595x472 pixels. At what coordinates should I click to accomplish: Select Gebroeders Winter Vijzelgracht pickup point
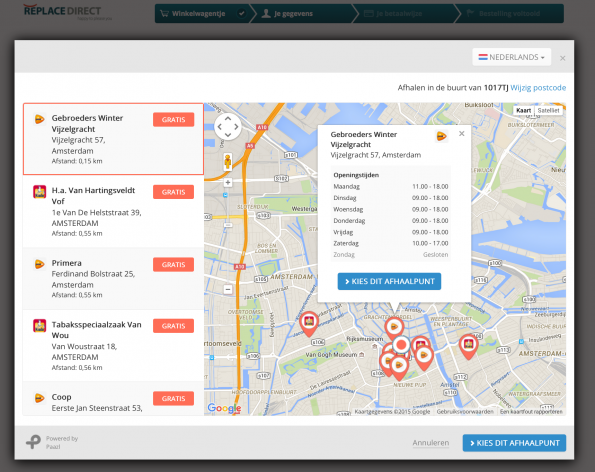tap(113, 139)
